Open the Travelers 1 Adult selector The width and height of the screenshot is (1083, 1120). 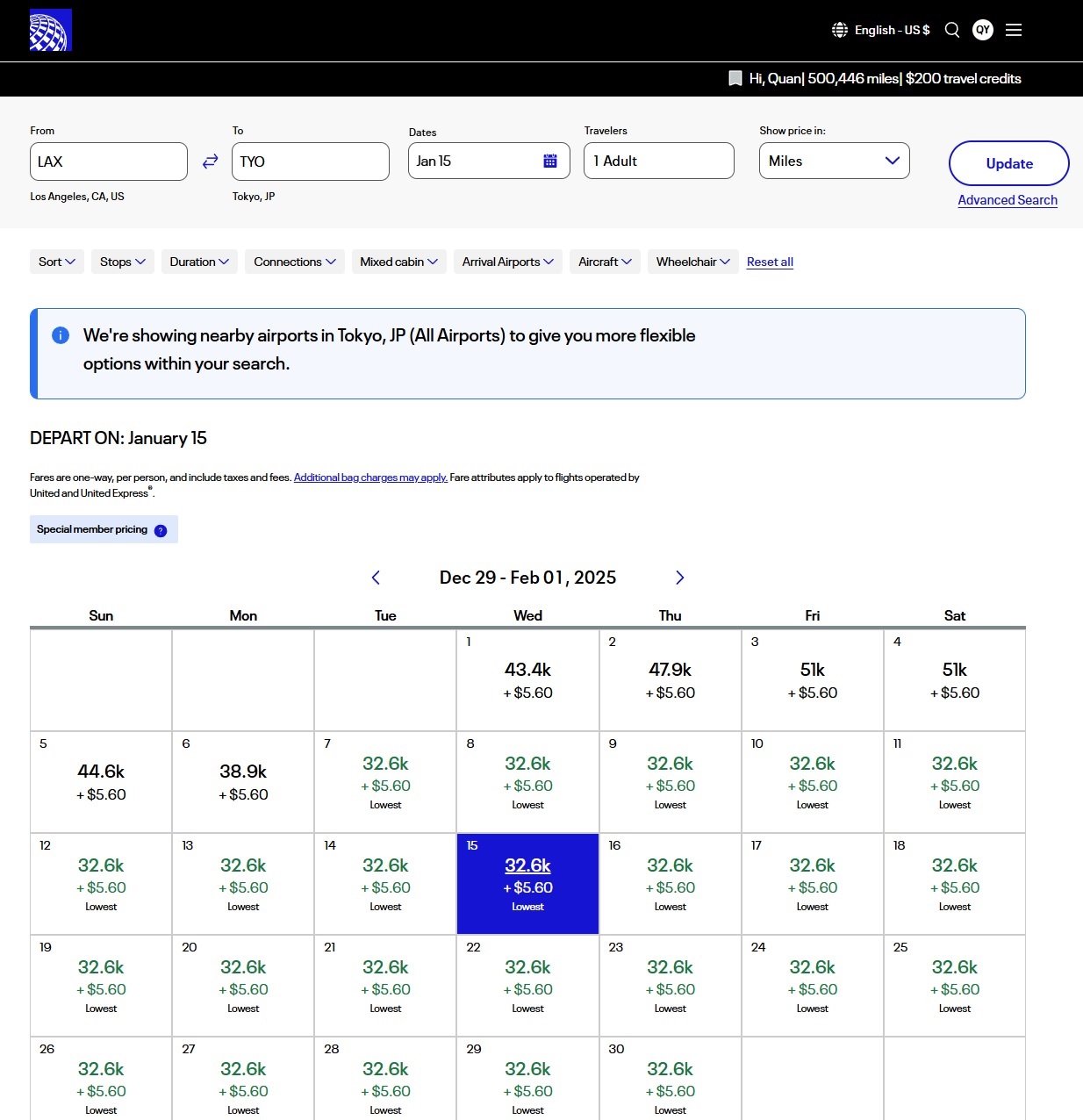click(659, 161)
